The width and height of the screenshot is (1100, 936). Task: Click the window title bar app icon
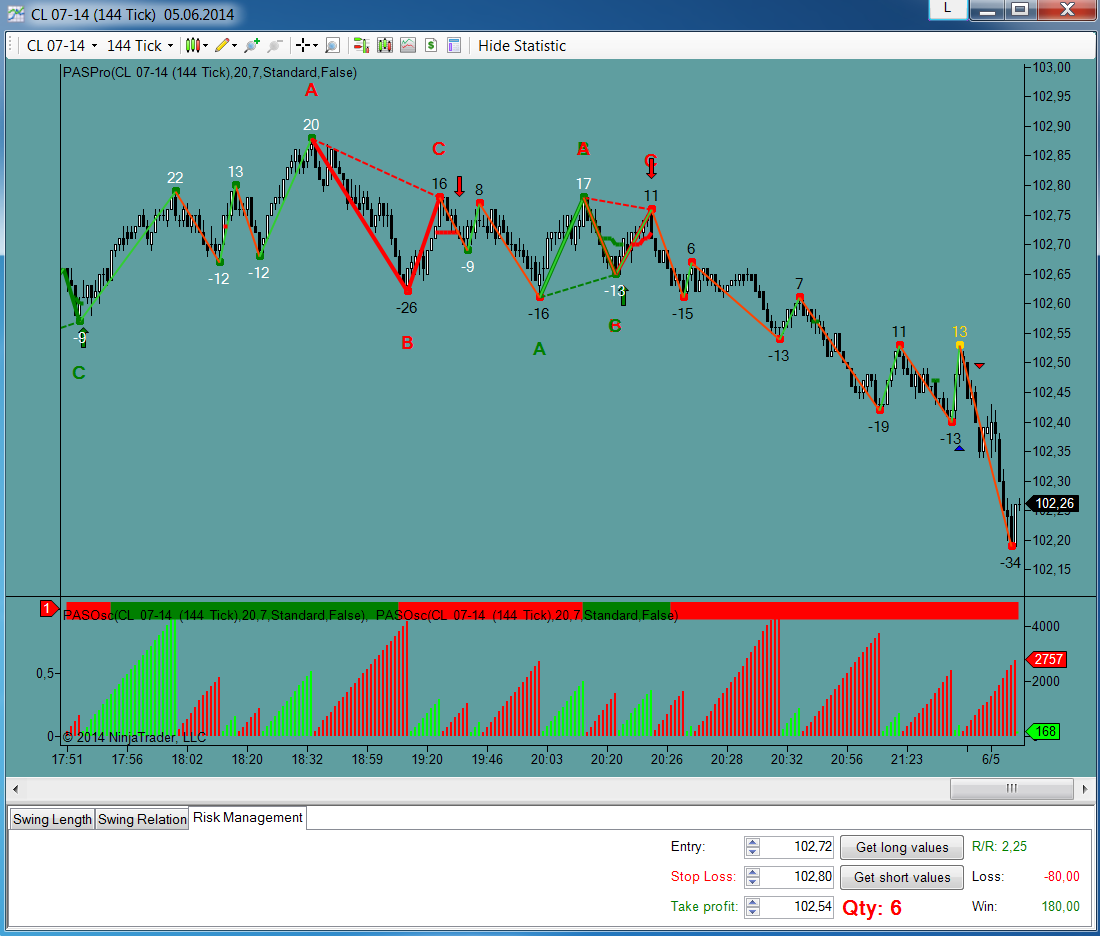(x=16, y=14)
